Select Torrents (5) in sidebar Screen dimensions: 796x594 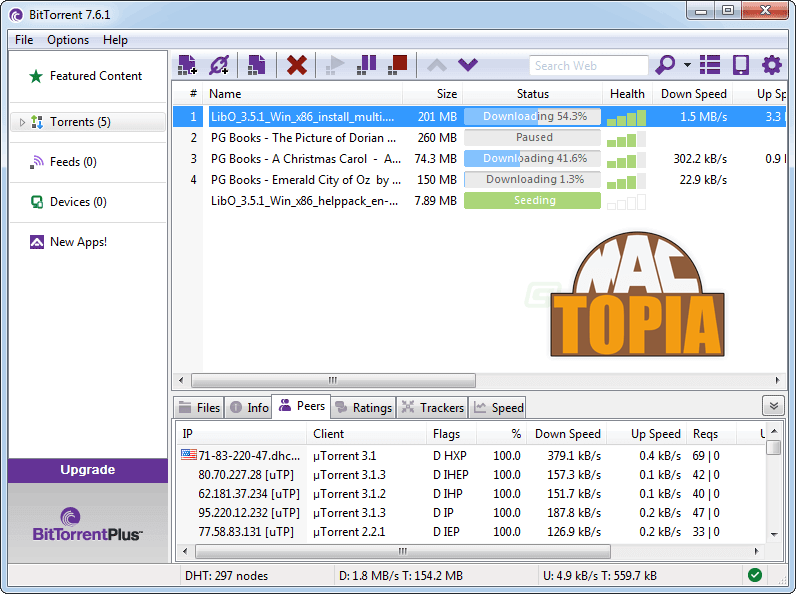pos(88,122)
